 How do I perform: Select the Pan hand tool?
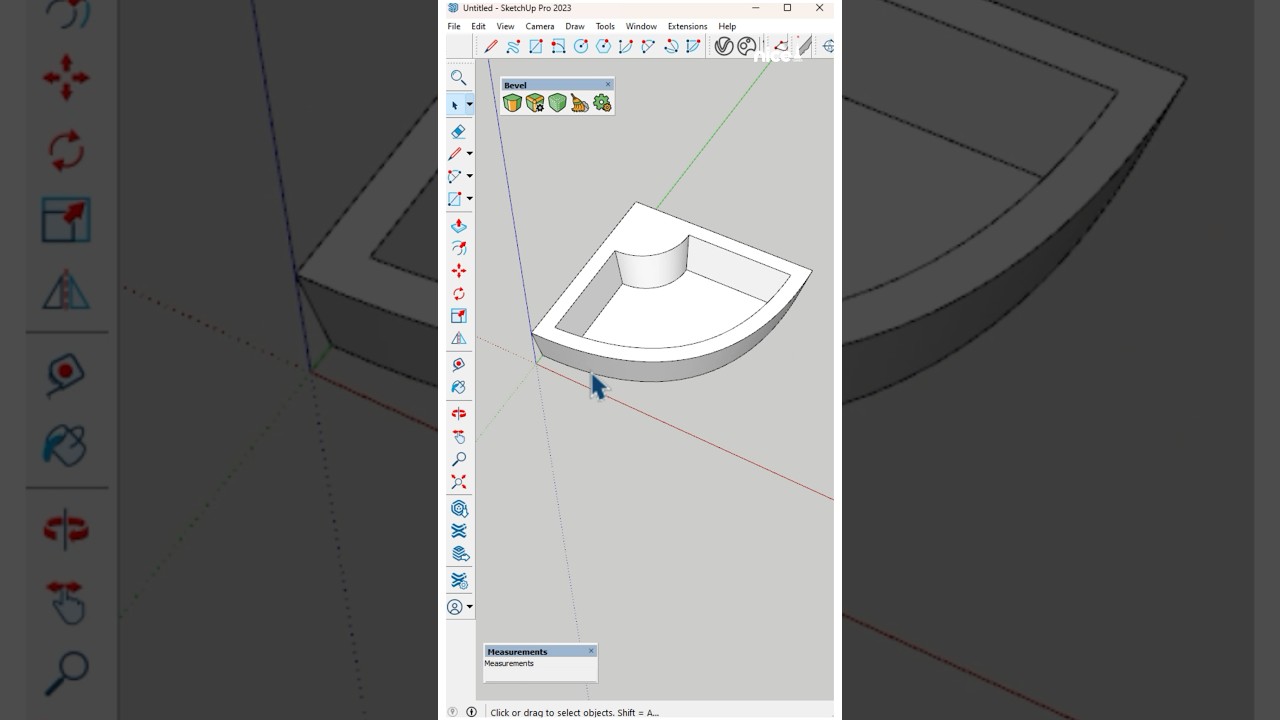(x=458, y=436)
